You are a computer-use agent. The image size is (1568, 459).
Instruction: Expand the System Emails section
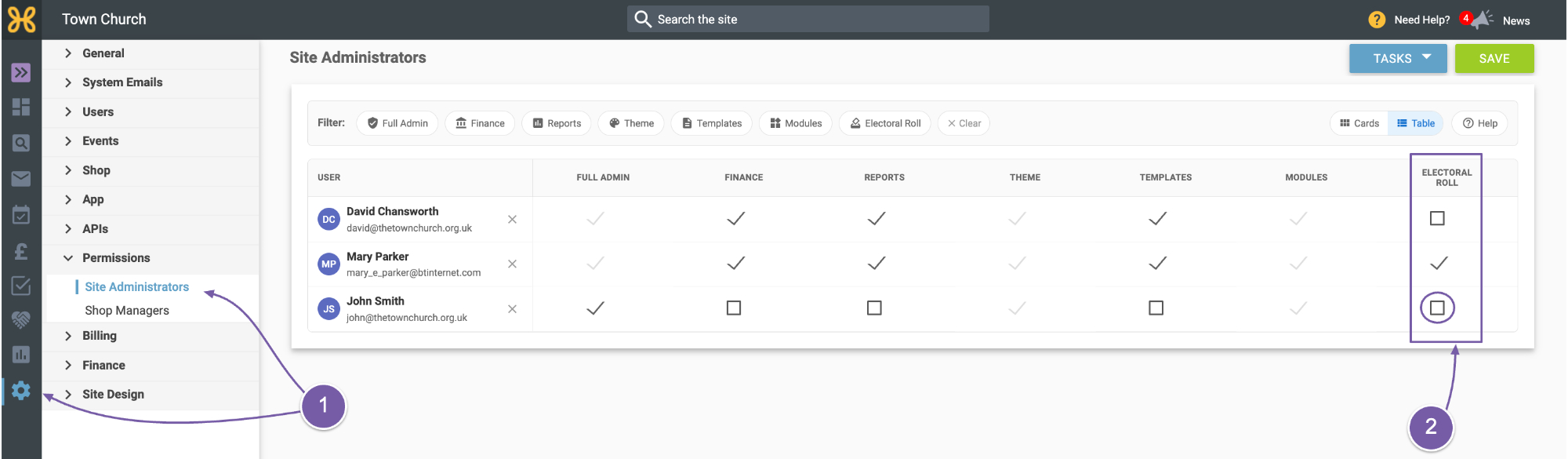(x=151, y=82)
